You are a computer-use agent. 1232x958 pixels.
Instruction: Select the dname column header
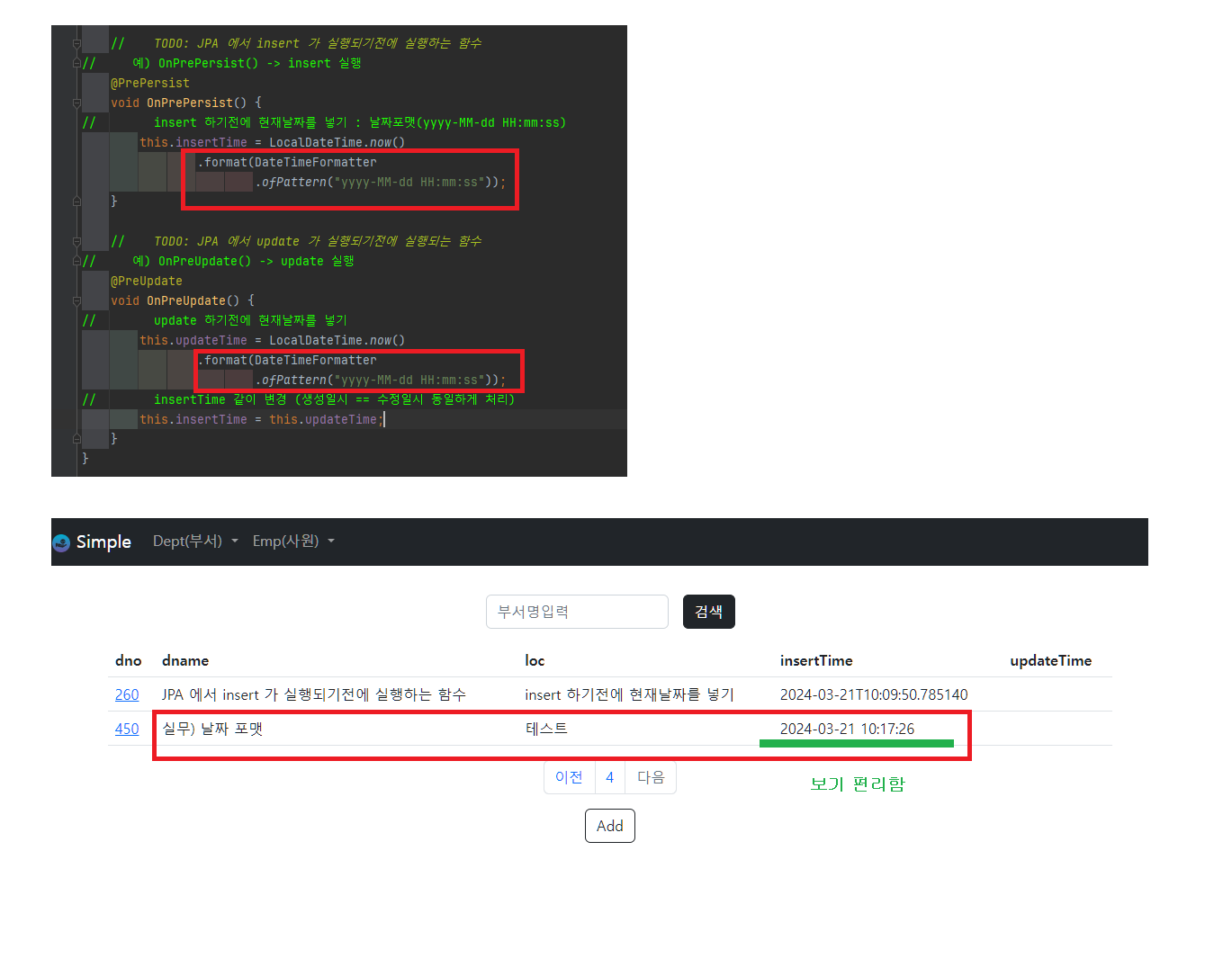(185, 660)
